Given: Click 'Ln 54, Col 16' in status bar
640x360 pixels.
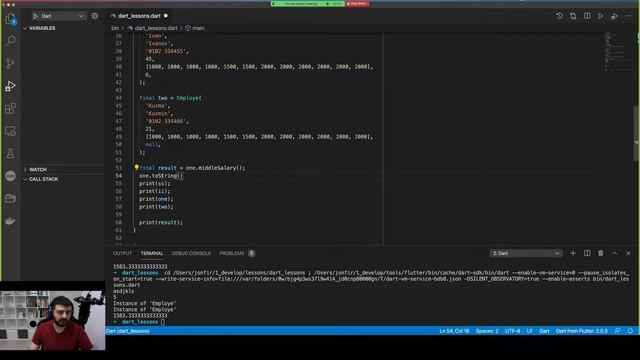Looking at the screenshot, I should pos(454,331).
